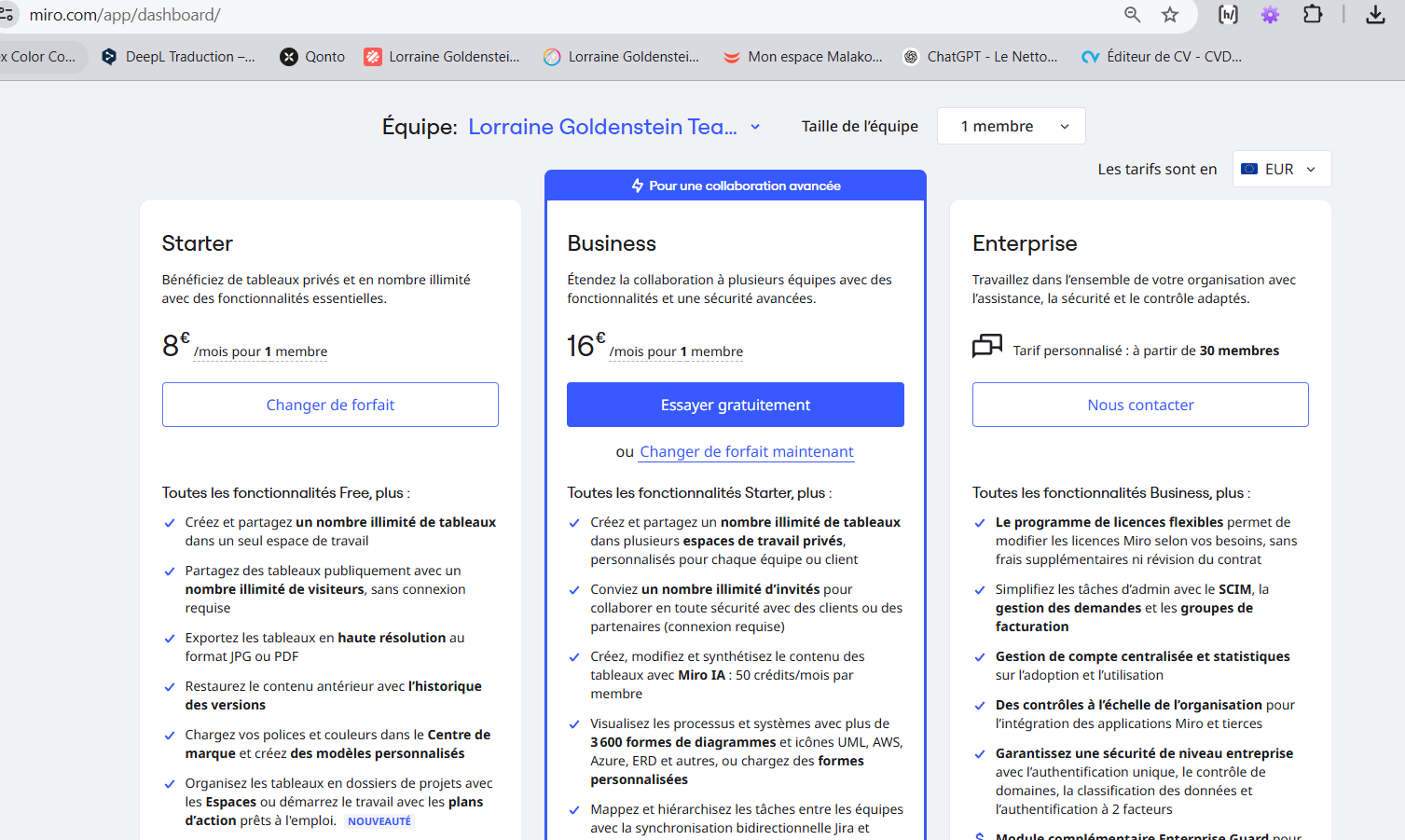Click checkmark beside Organisez les tableaux en dossiers
Image resolution: width=1405 pixels, height=840 pixels.
170,784
